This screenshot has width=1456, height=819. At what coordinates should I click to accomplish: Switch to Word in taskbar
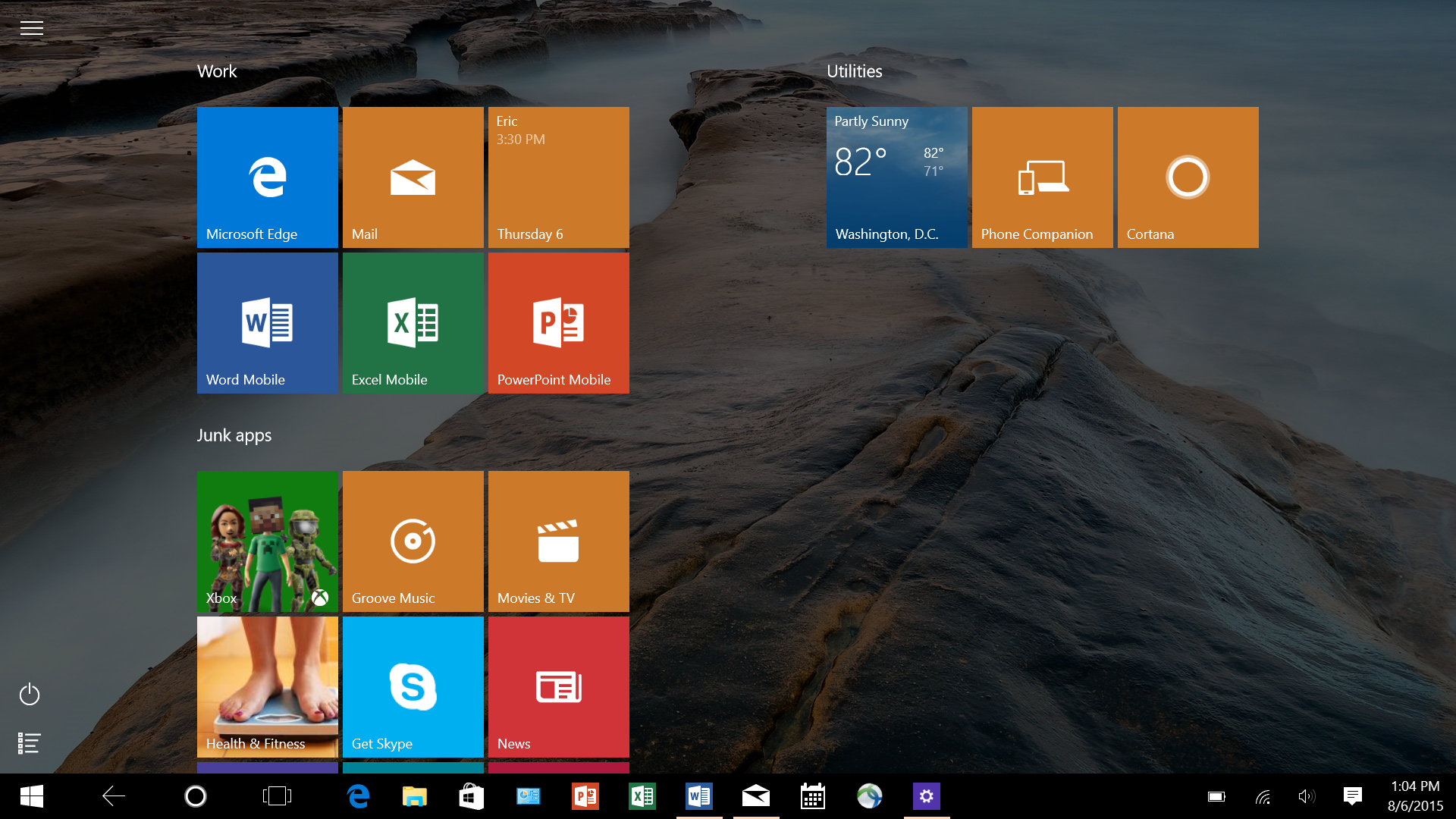pyautogui.click(x=699, y=796)
